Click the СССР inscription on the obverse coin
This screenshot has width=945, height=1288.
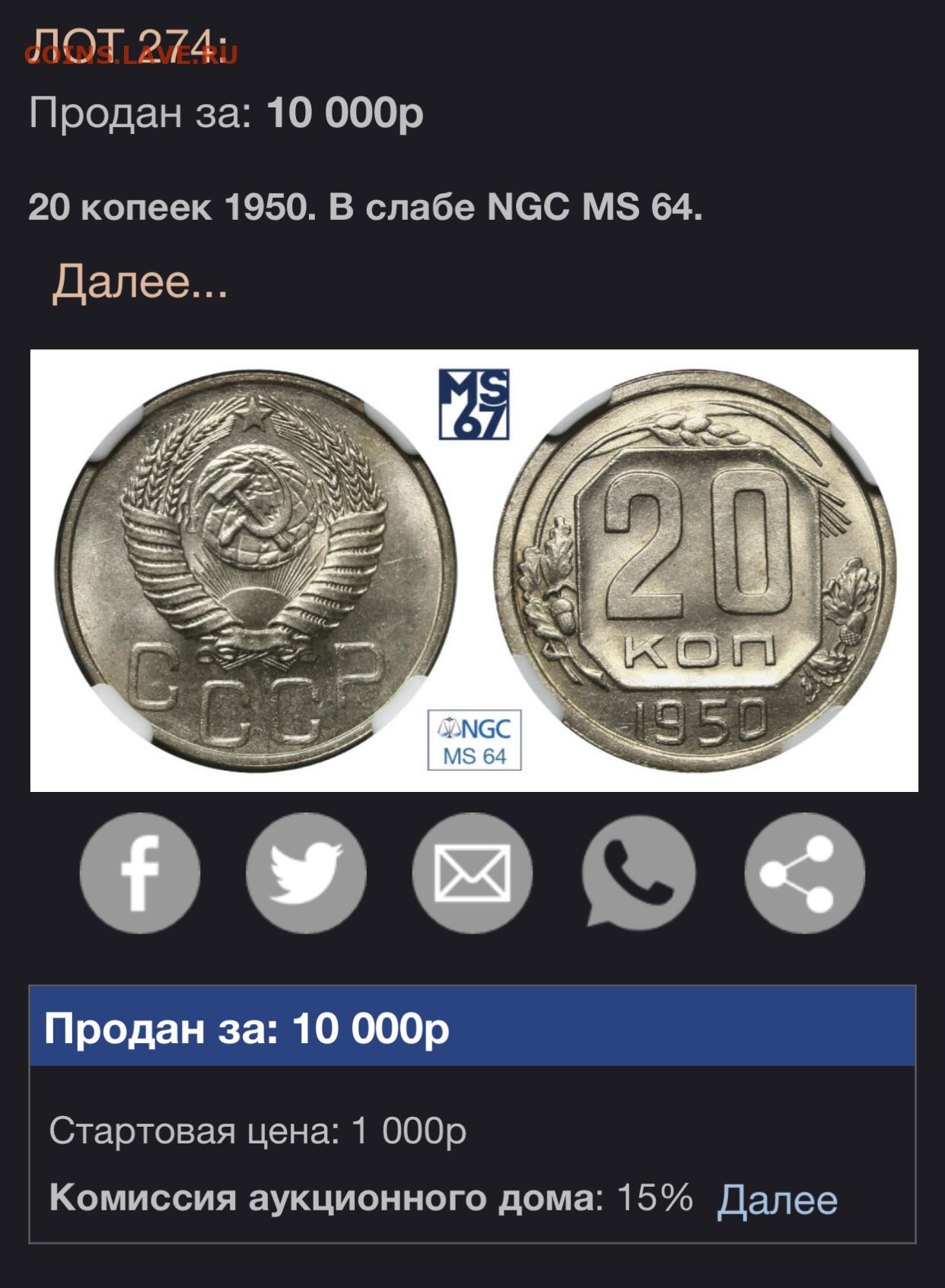pos(253,692)
